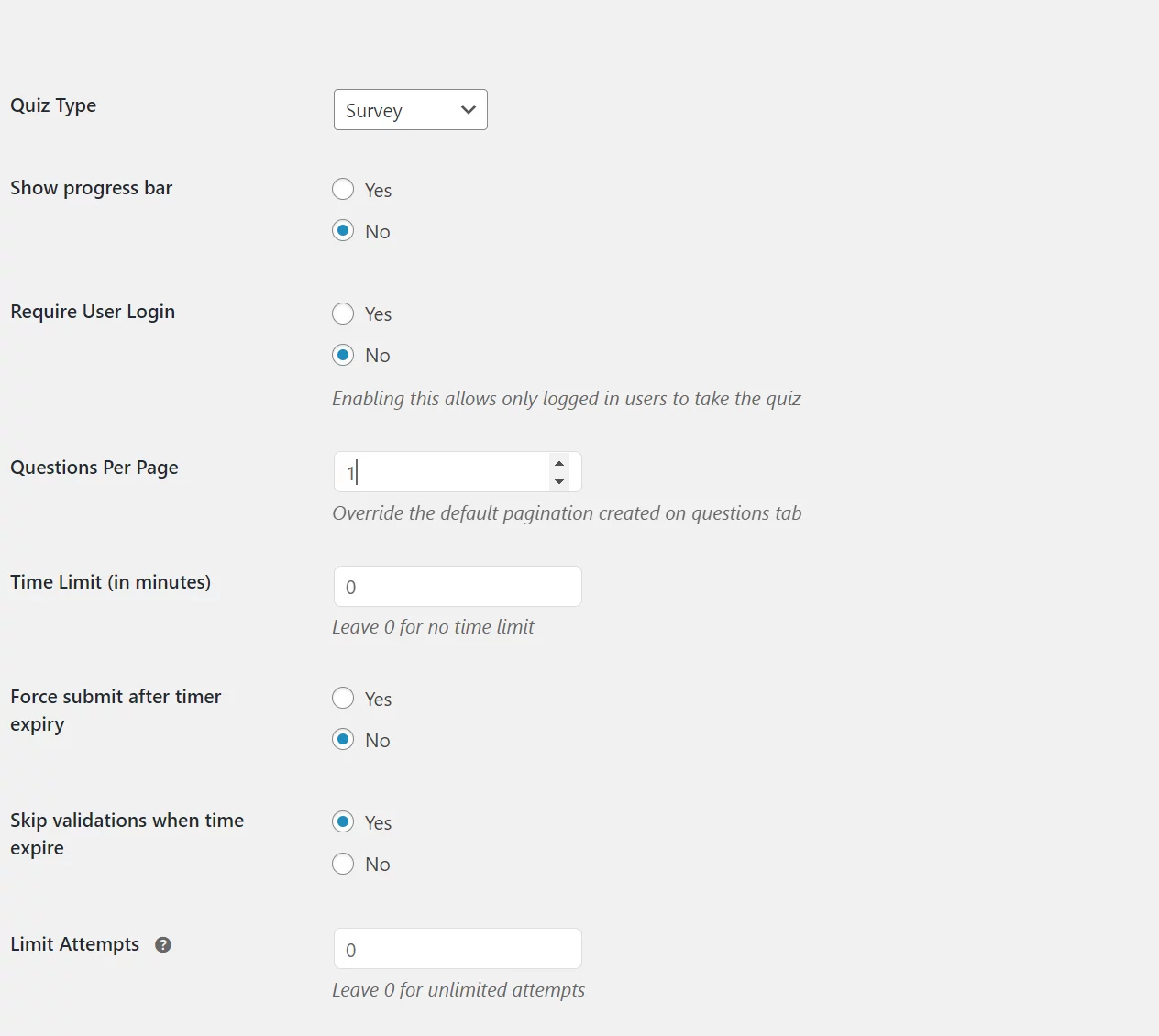Viewport: 1159px width, 1036px height.
Task: Click the Time Limit input box
Action: click(457, 586)
